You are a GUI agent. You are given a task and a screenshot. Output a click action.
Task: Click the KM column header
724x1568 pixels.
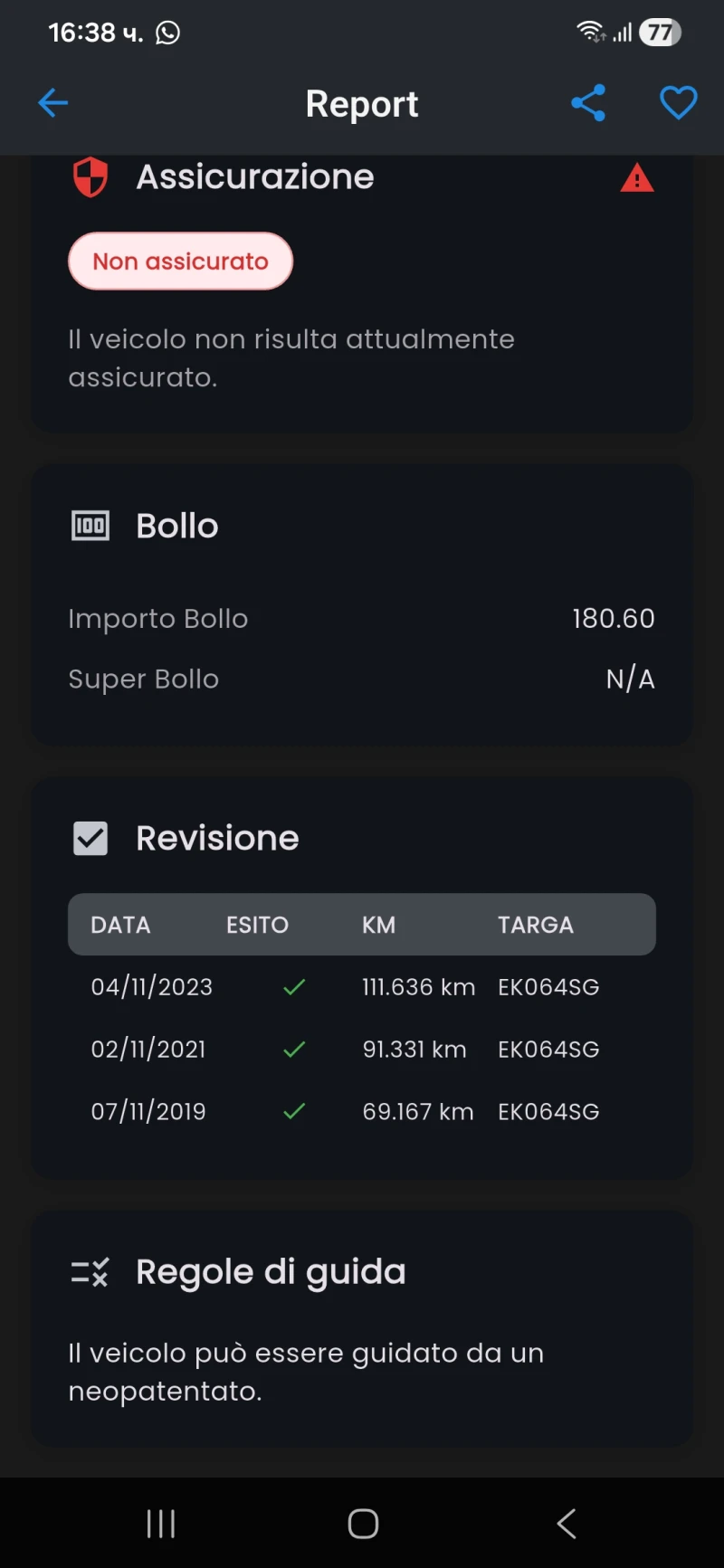(378, 925)
